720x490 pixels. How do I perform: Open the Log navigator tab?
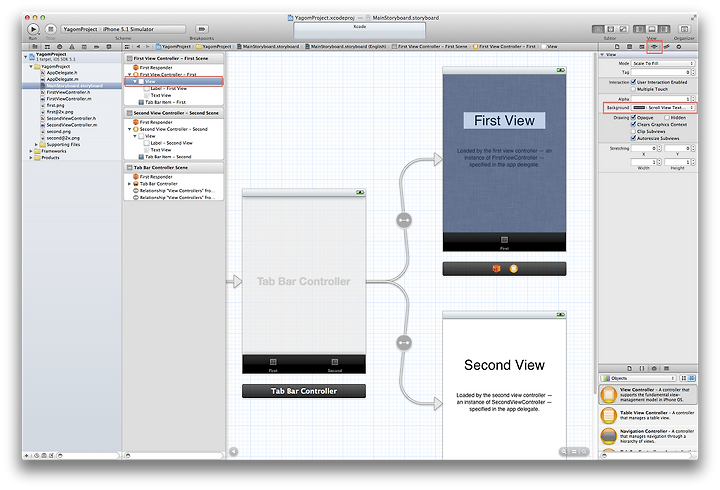coord(109,46)
